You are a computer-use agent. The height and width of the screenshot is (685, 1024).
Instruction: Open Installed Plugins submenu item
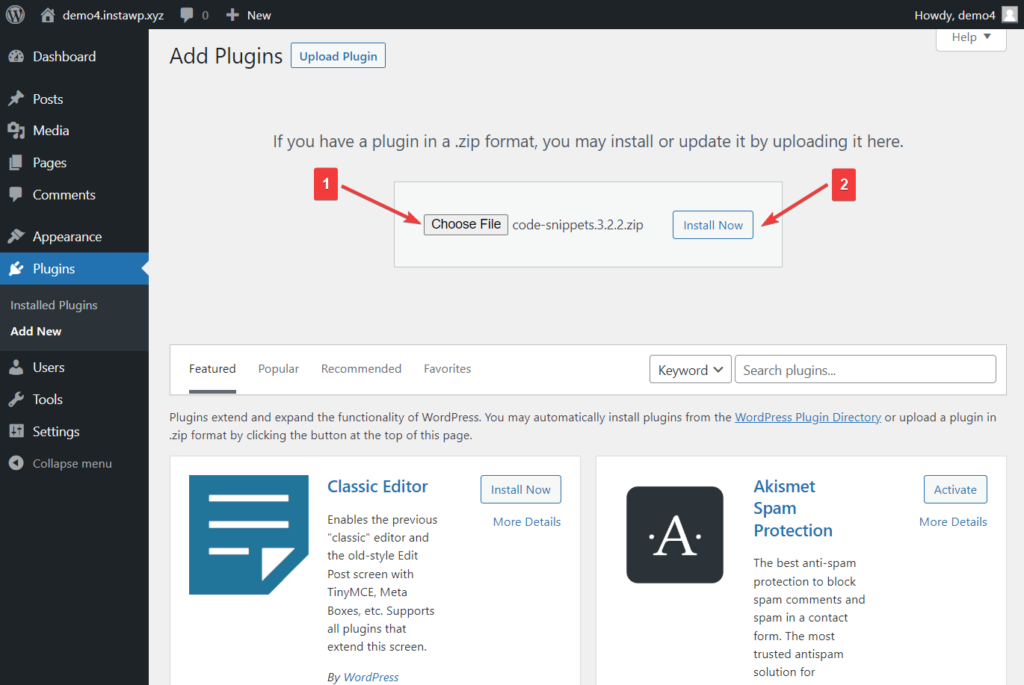(x=54, y=305)
